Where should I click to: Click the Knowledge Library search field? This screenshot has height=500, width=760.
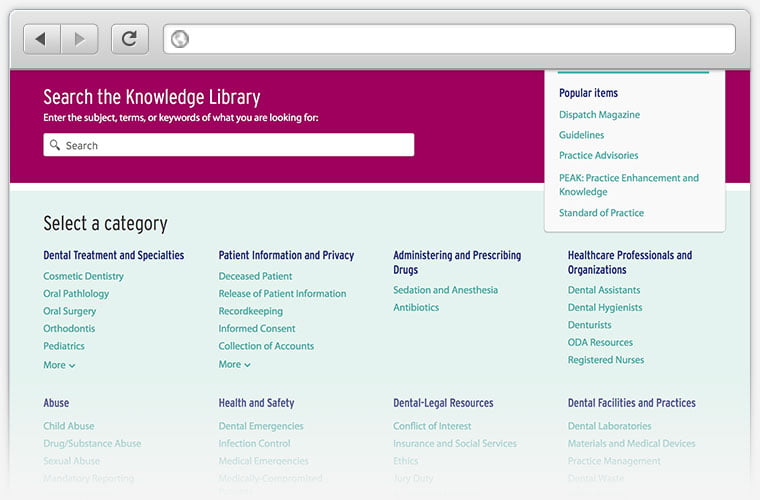coord(229,145)
